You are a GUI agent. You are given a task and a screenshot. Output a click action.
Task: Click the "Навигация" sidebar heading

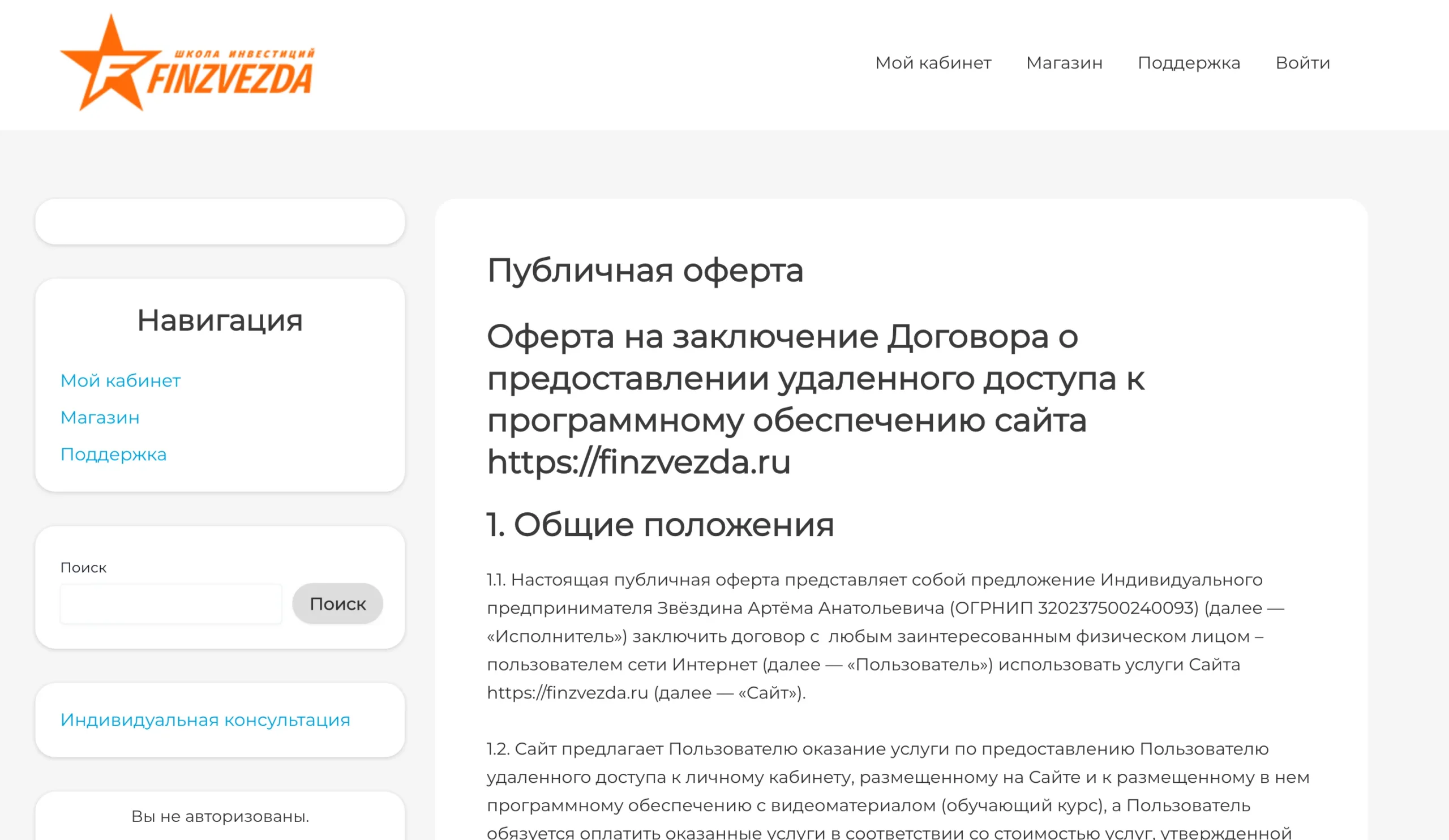220,320
